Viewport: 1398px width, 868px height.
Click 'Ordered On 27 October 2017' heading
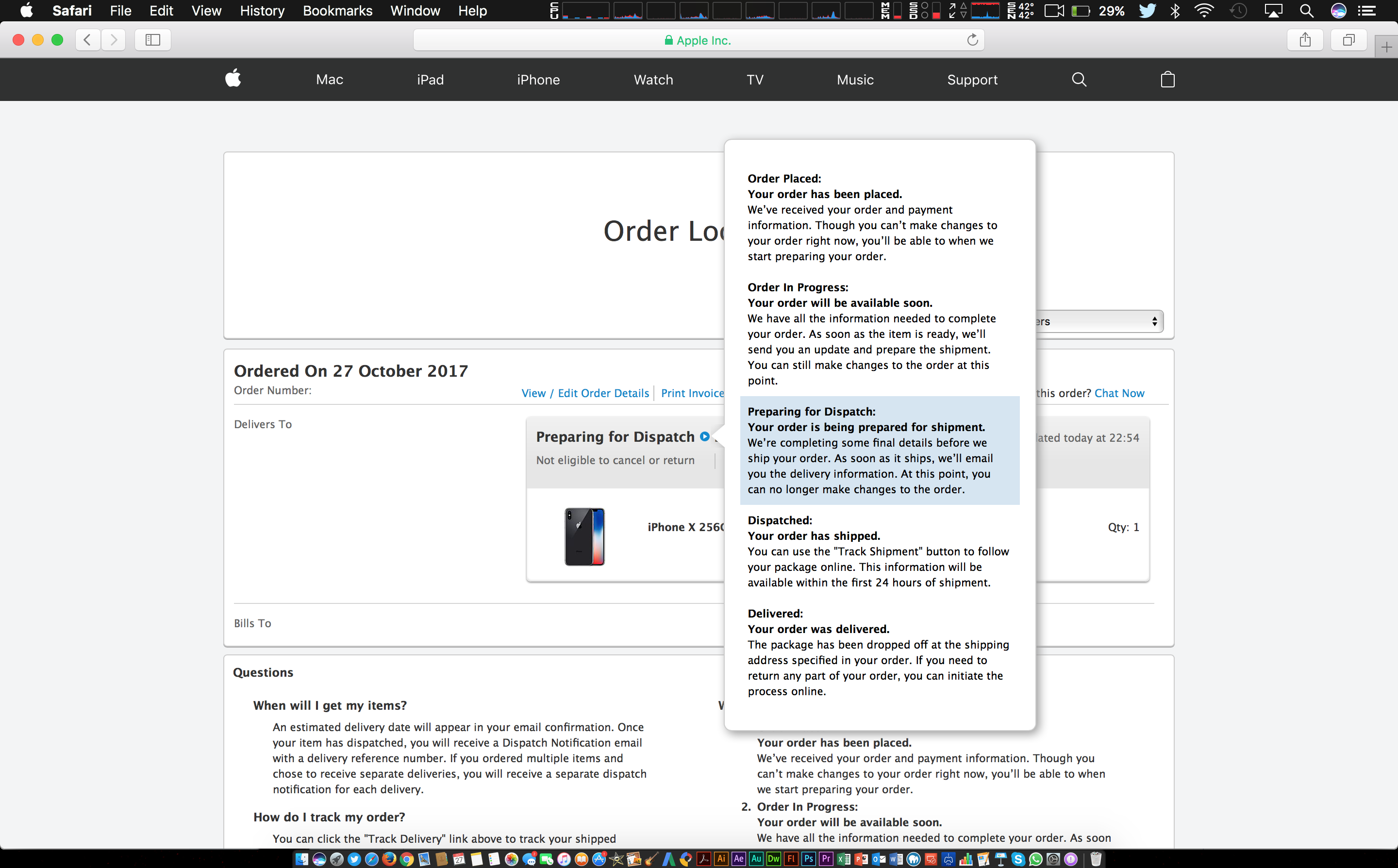point(350,371)
